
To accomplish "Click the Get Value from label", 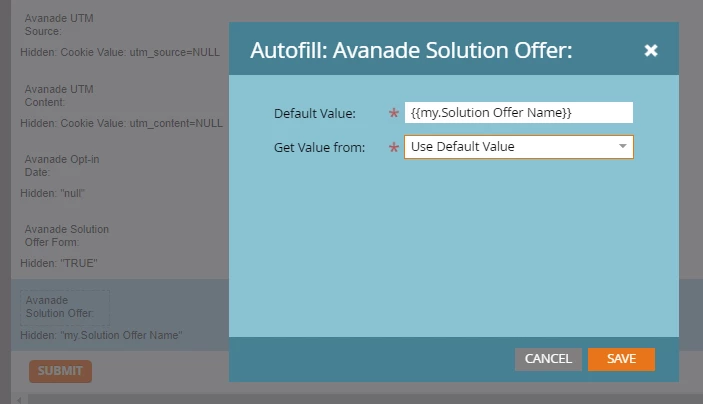I will pyautogui.click(x=319, y=148).
